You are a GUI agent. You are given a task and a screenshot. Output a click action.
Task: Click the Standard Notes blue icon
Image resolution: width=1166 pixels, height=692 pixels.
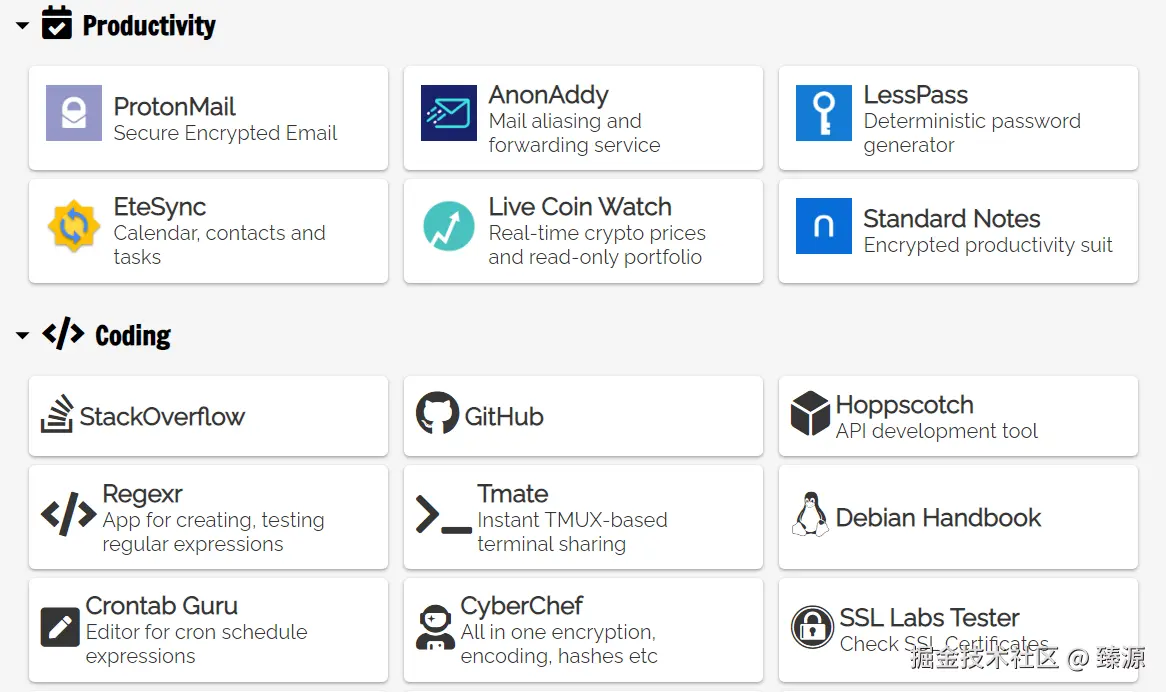pos(824,226)
